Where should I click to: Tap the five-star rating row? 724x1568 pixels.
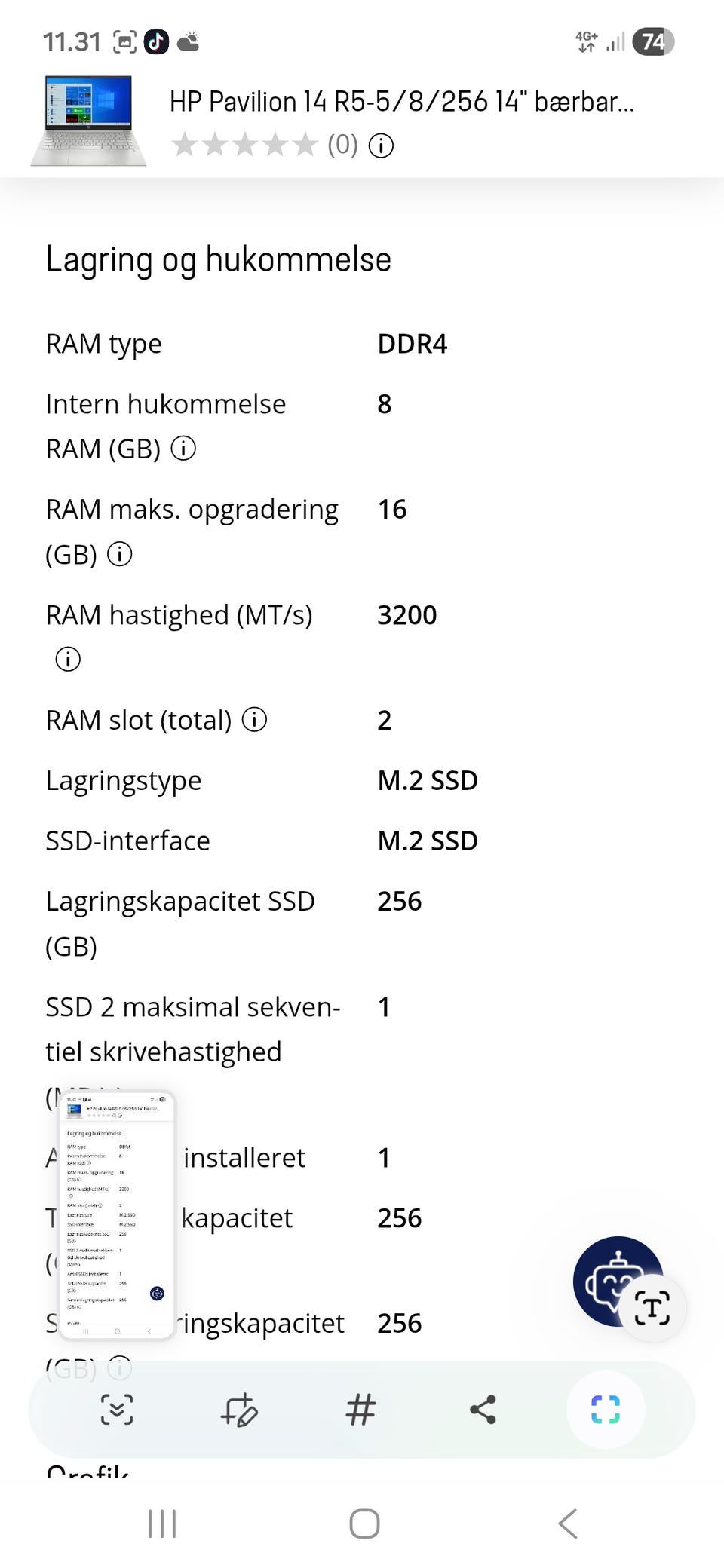pos(245,145)
